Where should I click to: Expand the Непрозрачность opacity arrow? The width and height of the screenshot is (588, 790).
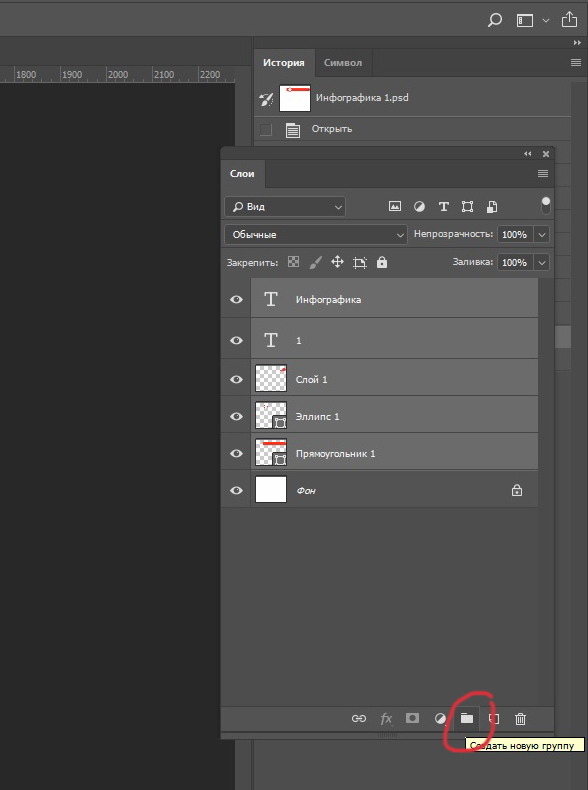[x=542, y=234]
